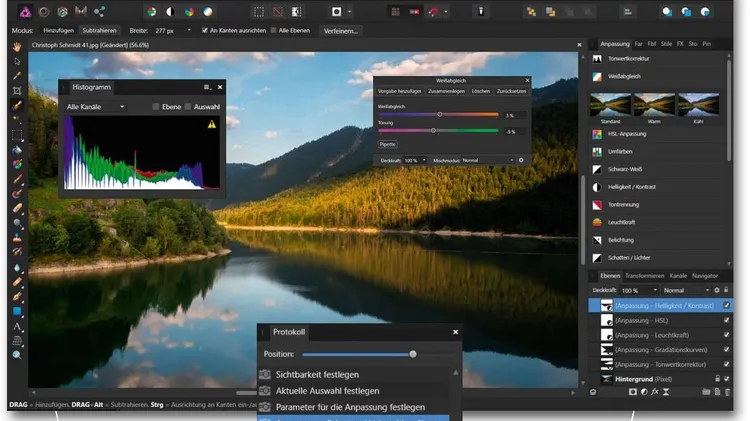Open layer blend mode Normal dropdown
Viewport: 750px width, 421px height.
(x=686, y=290)
